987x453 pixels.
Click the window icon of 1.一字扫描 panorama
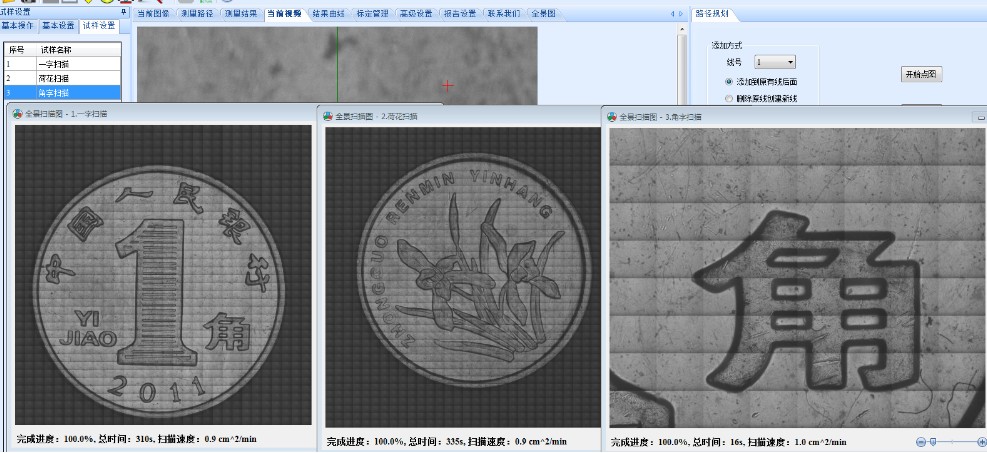coord(18,114)
